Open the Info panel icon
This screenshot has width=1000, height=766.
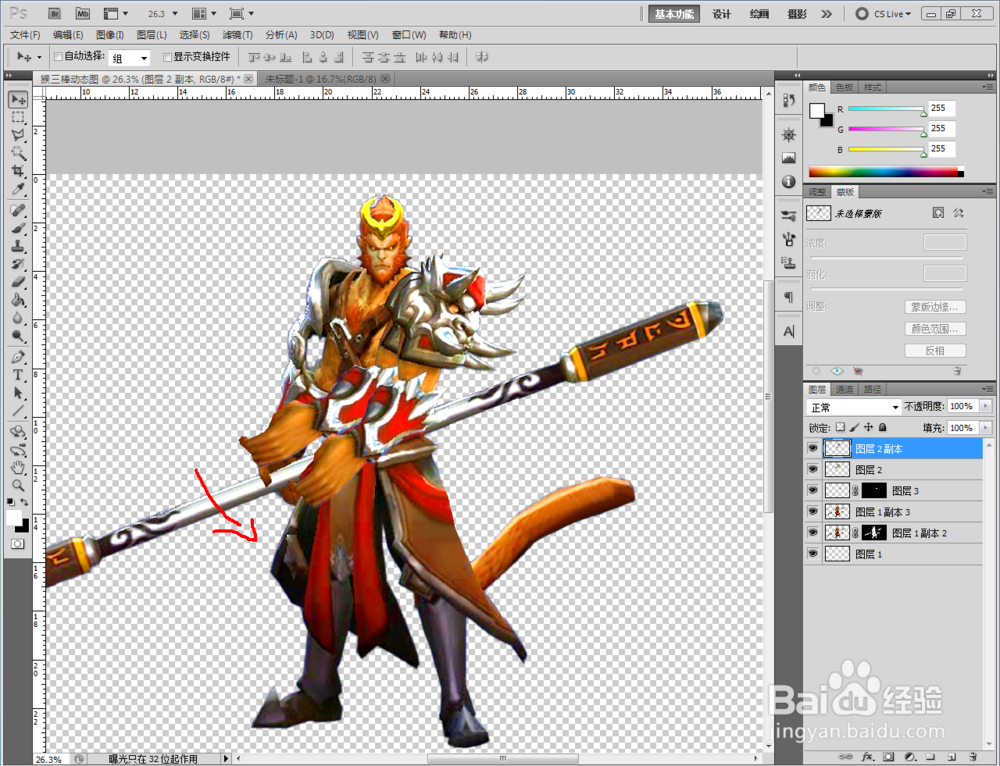coord(789,182)
